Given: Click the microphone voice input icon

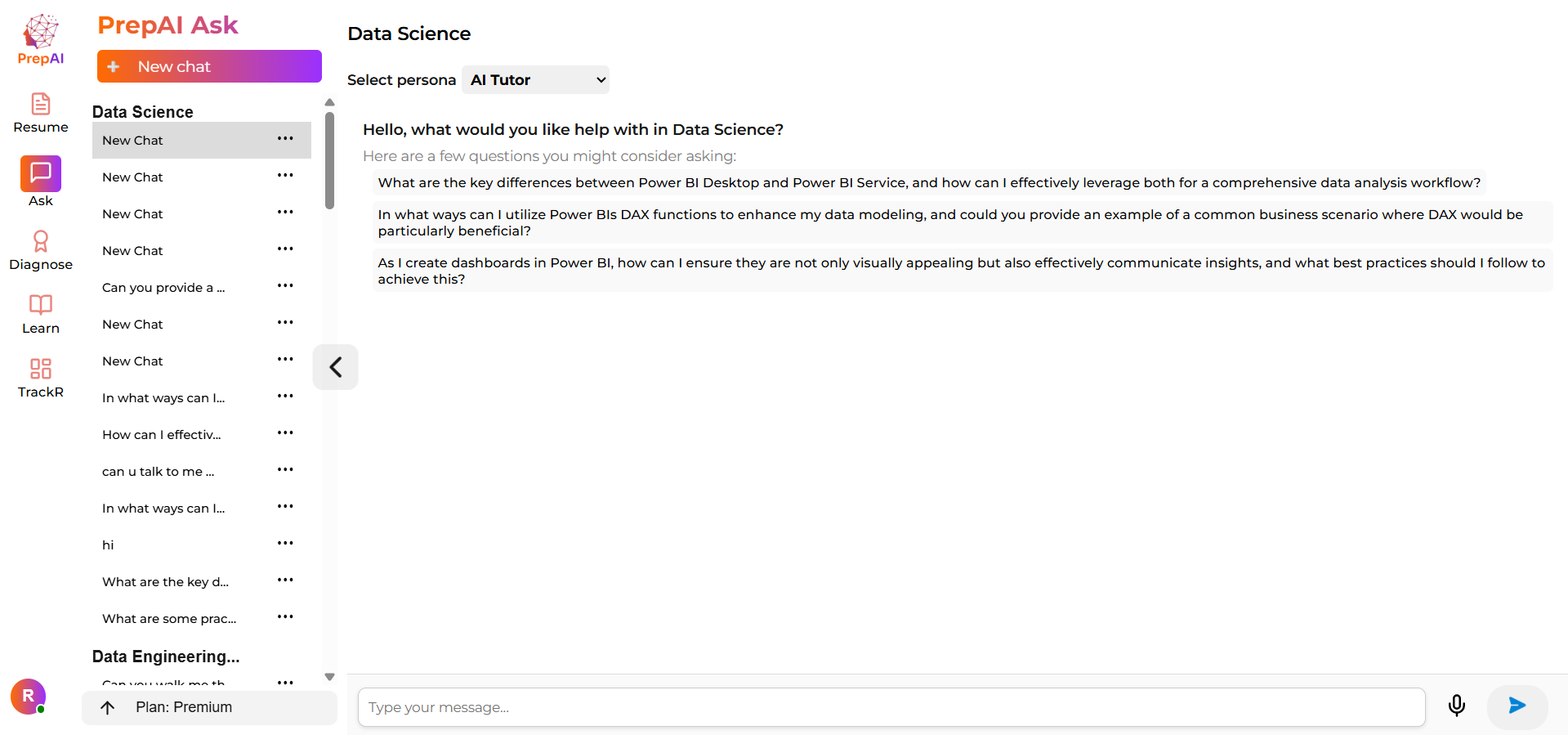Looking at the screenshot, I should (1456, 706).
